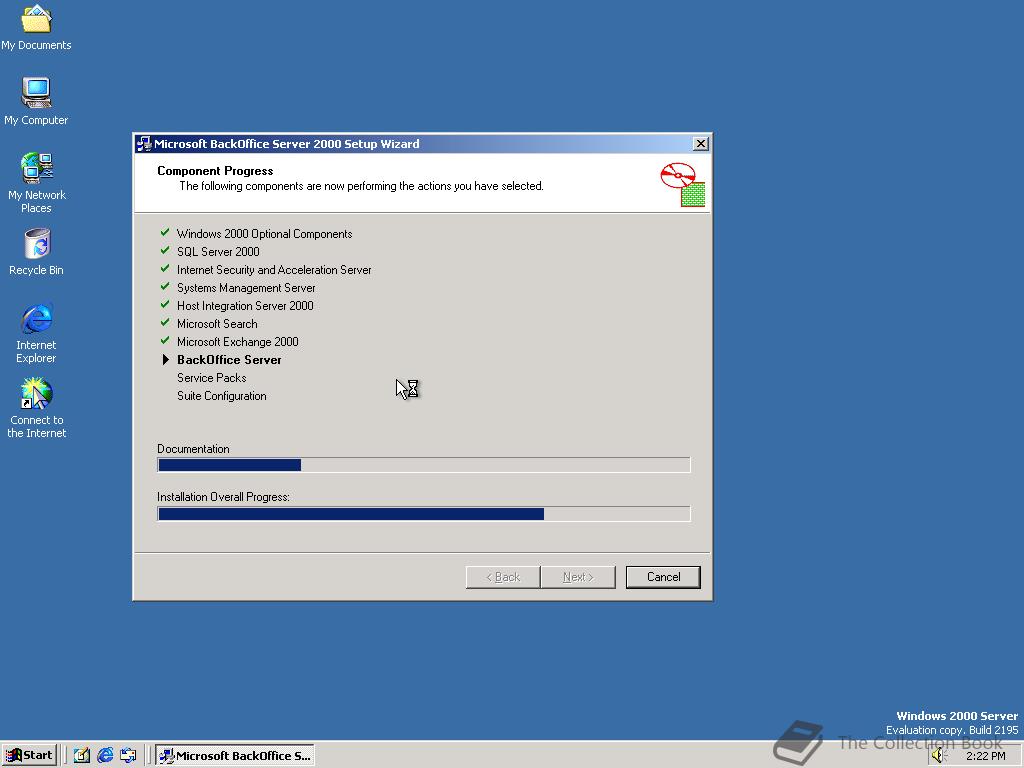Click the disabled Next button
Image resolution: width=1024 pixels, height=768 pixels.
click(578, 577)
